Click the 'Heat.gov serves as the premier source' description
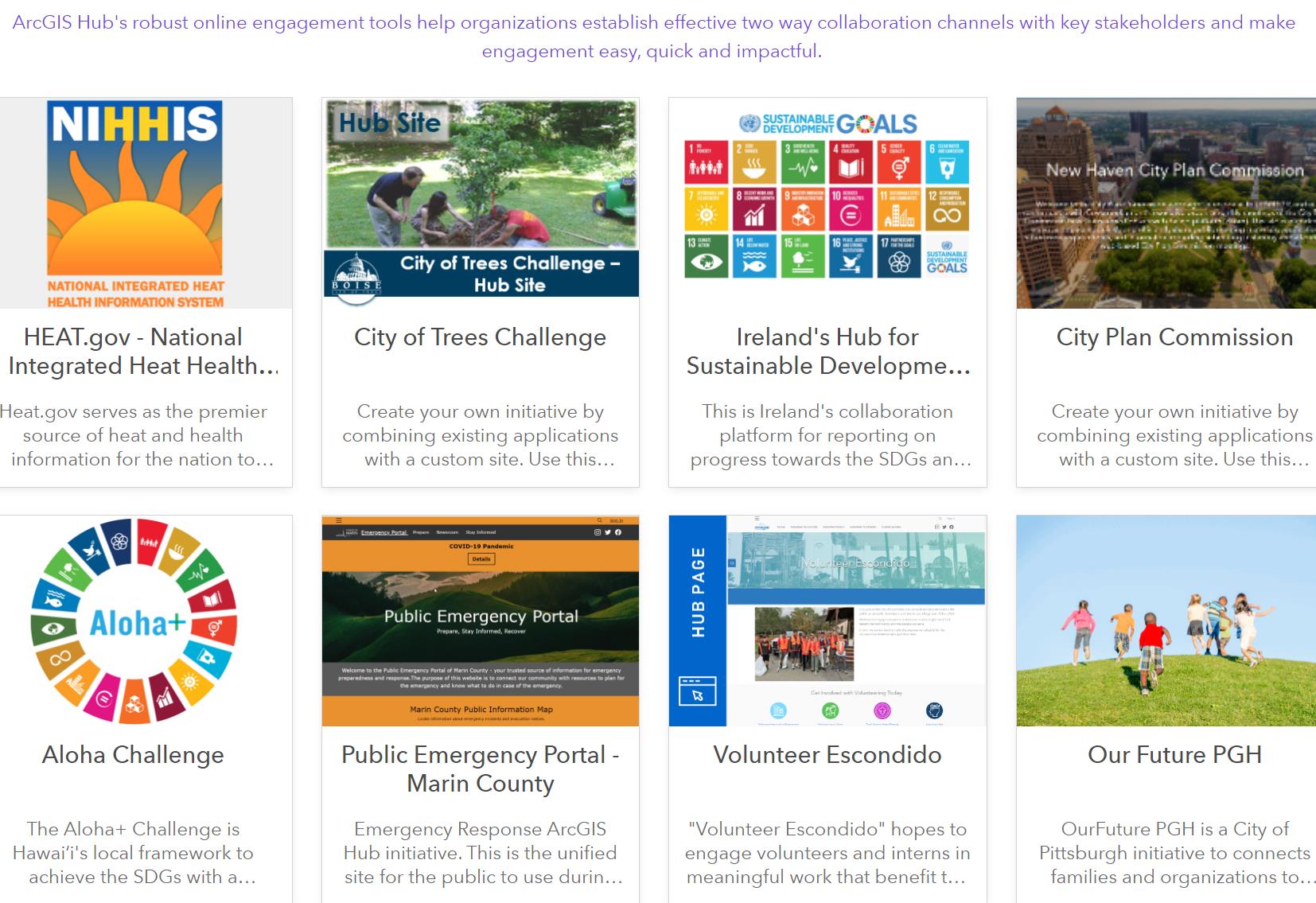The height and width of the screenshot is (903, 1316). [x=137, y=435]
